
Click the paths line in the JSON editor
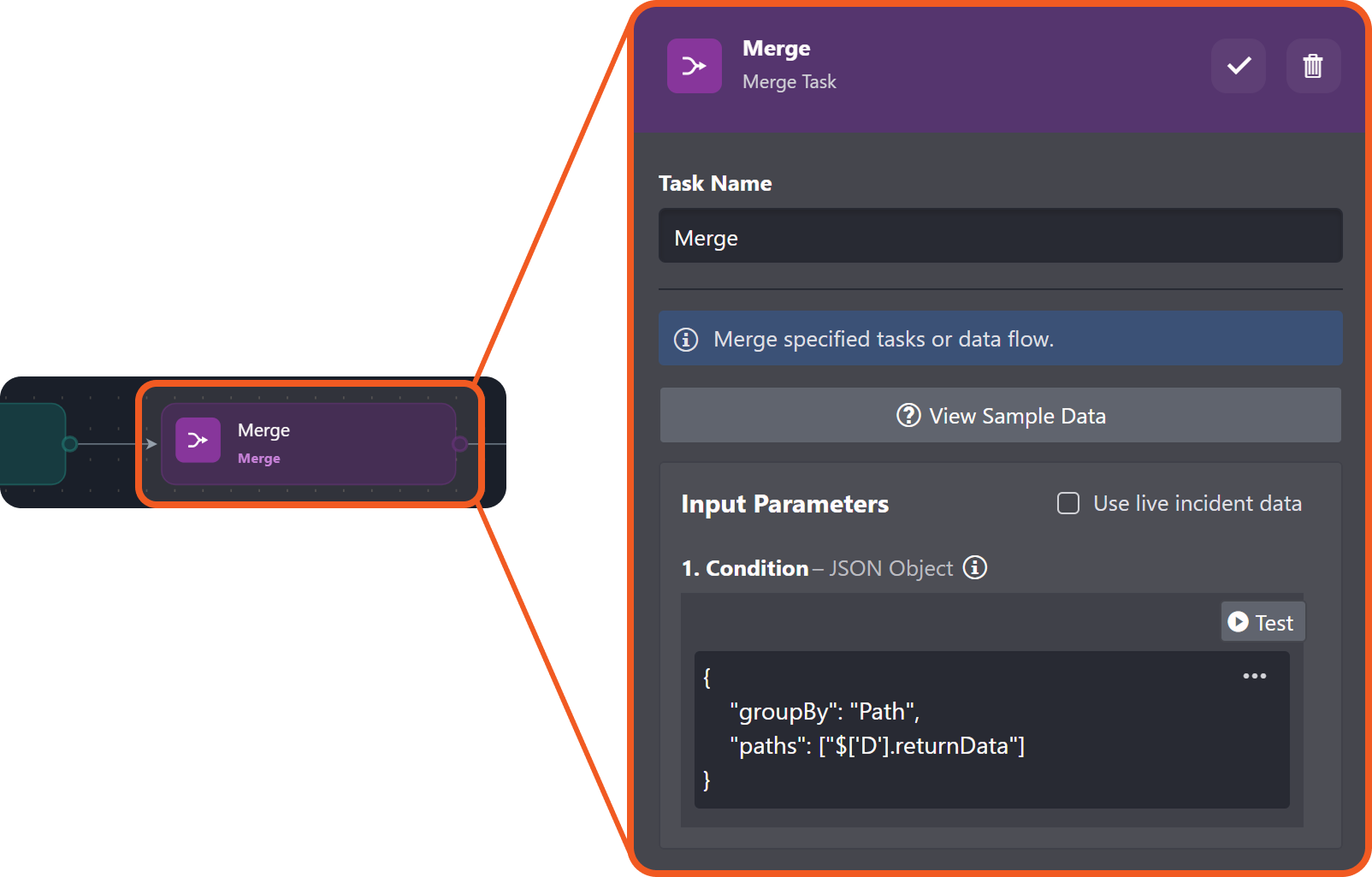(877, 746)
